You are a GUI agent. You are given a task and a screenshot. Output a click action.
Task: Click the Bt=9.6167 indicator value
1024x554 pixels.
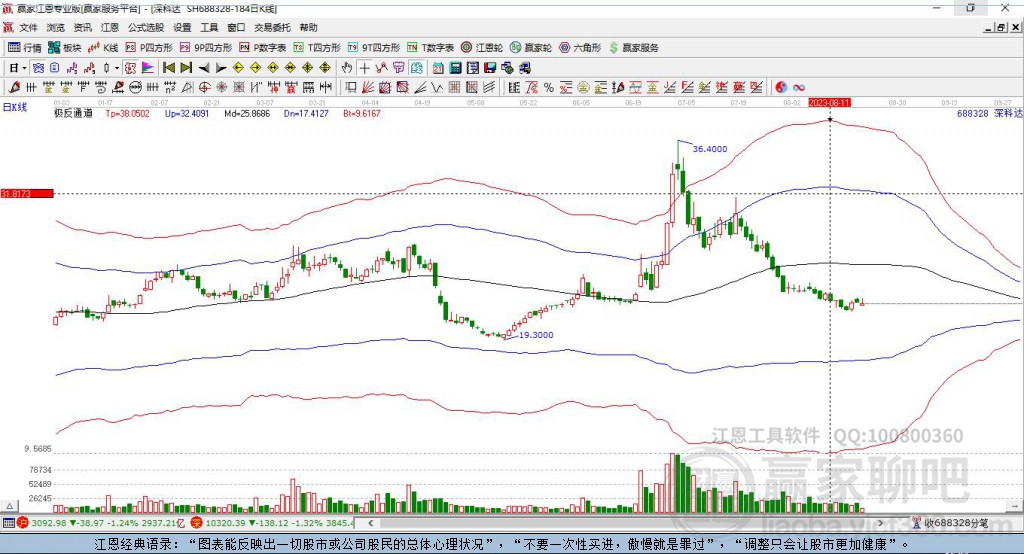[x=362, y=113]
